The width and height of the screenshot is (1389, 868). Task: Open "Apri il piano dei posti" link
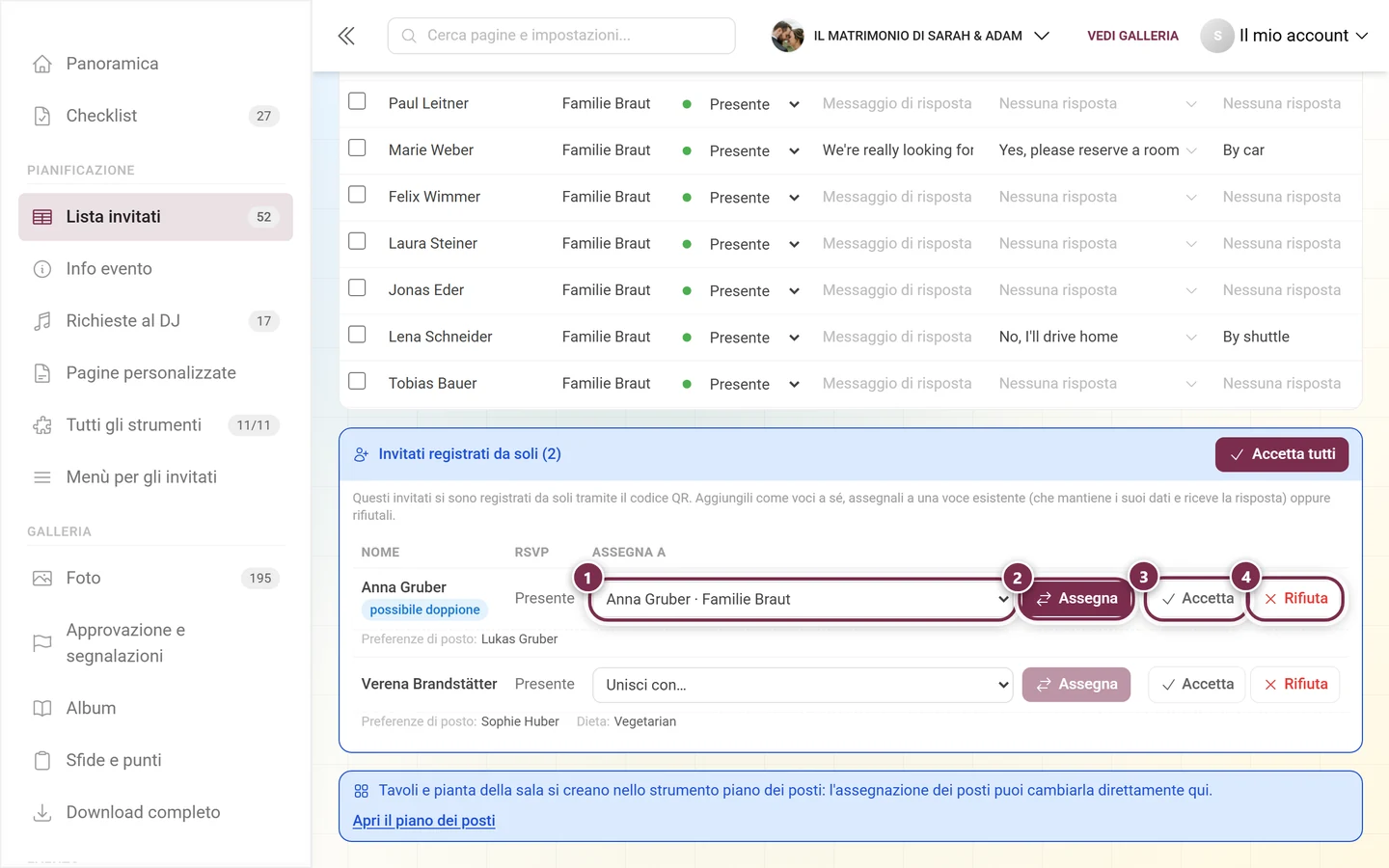click(x=423, y=821)
